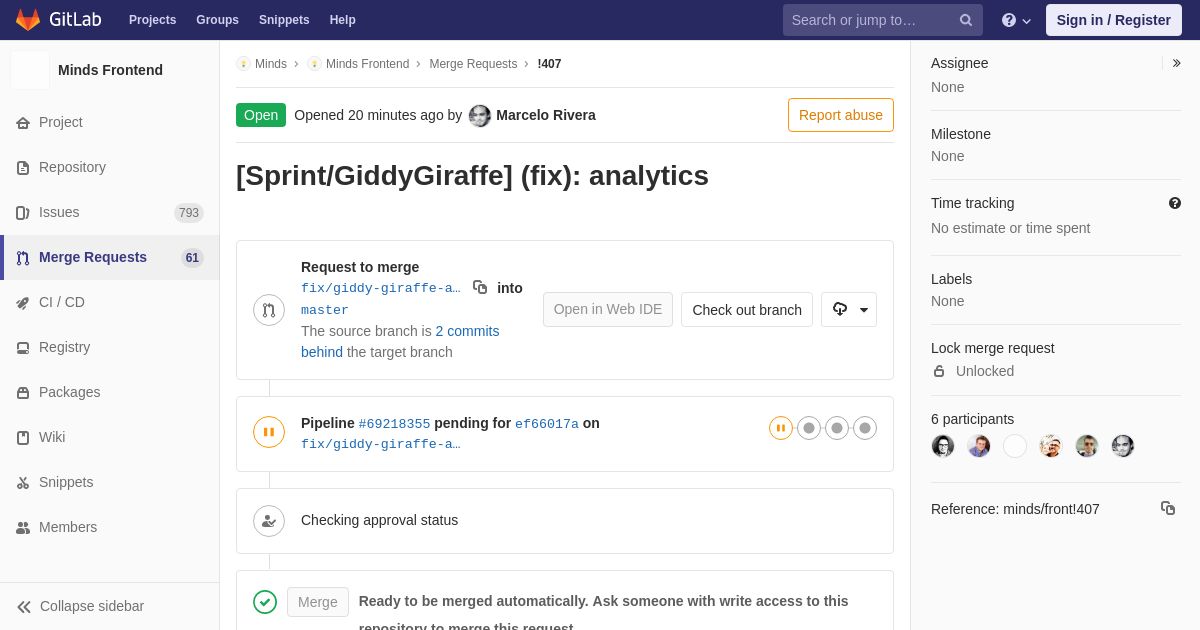Viewport: 1200px width, 630px height.
Task: Open Snippets in the top navigation
Action: (x=284, y=20)
